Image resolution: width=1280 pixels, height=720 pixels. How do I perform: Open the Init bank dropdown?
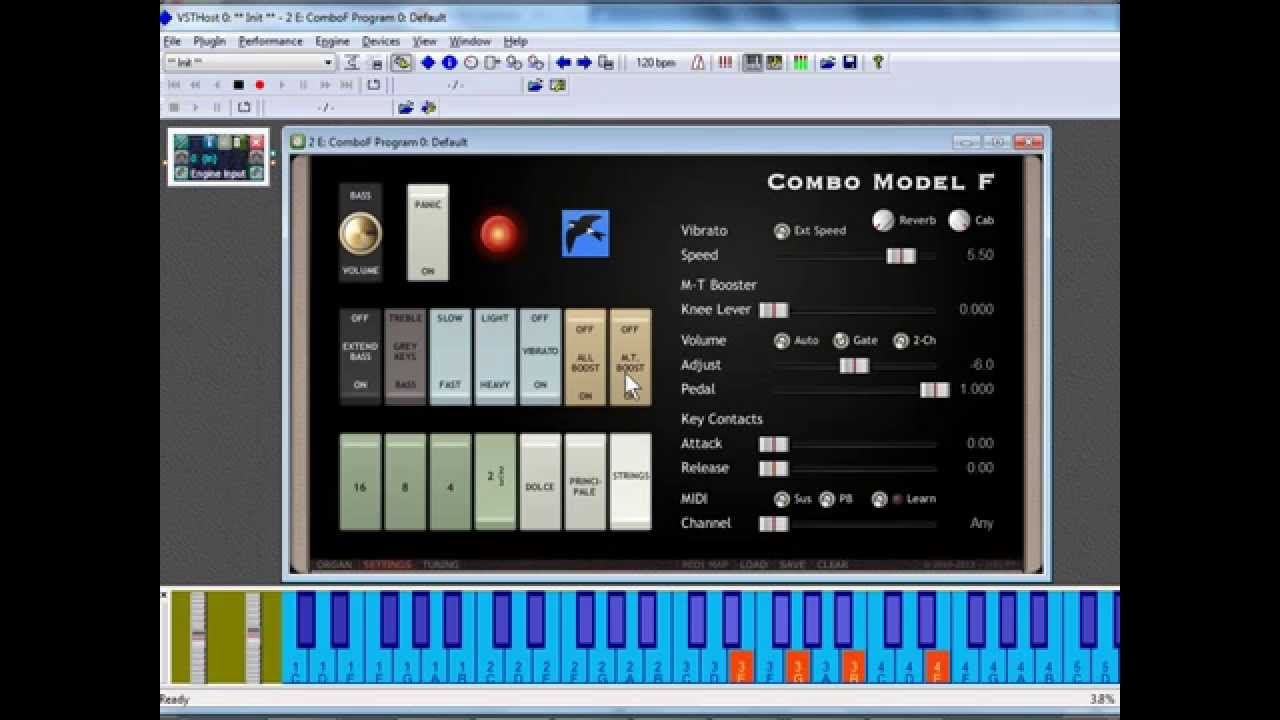click(x=250, y=63)
